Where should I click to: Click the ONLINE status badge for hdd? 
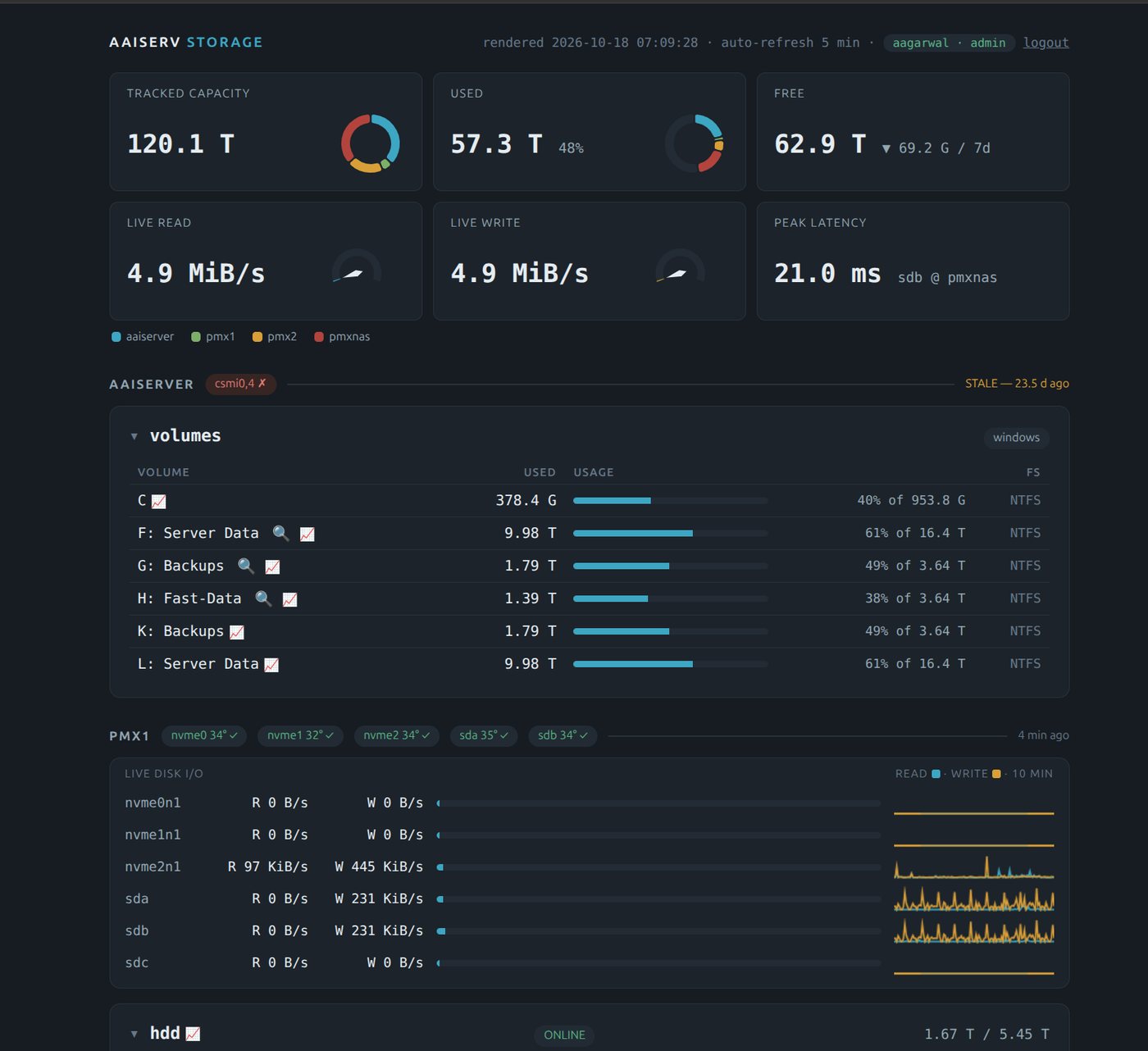[x=565, y=1035]
